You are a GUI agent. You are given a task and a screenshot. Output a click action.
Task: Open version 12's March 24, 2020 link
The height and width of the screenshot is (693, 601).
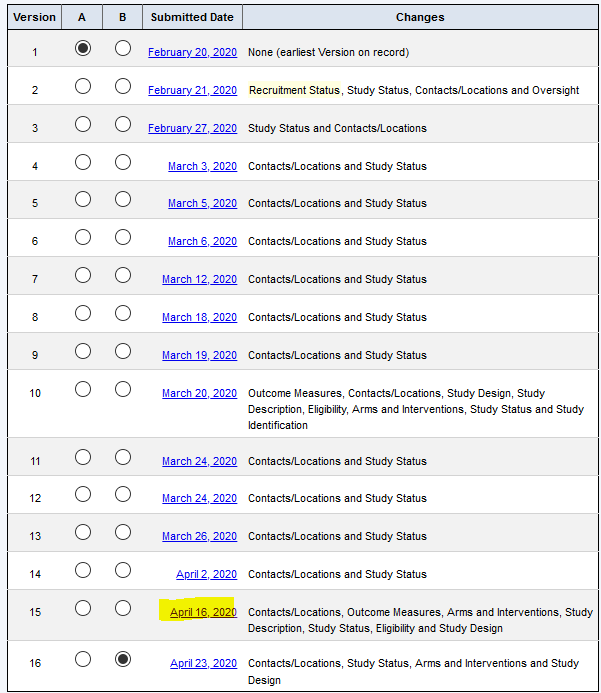point(199,499)
